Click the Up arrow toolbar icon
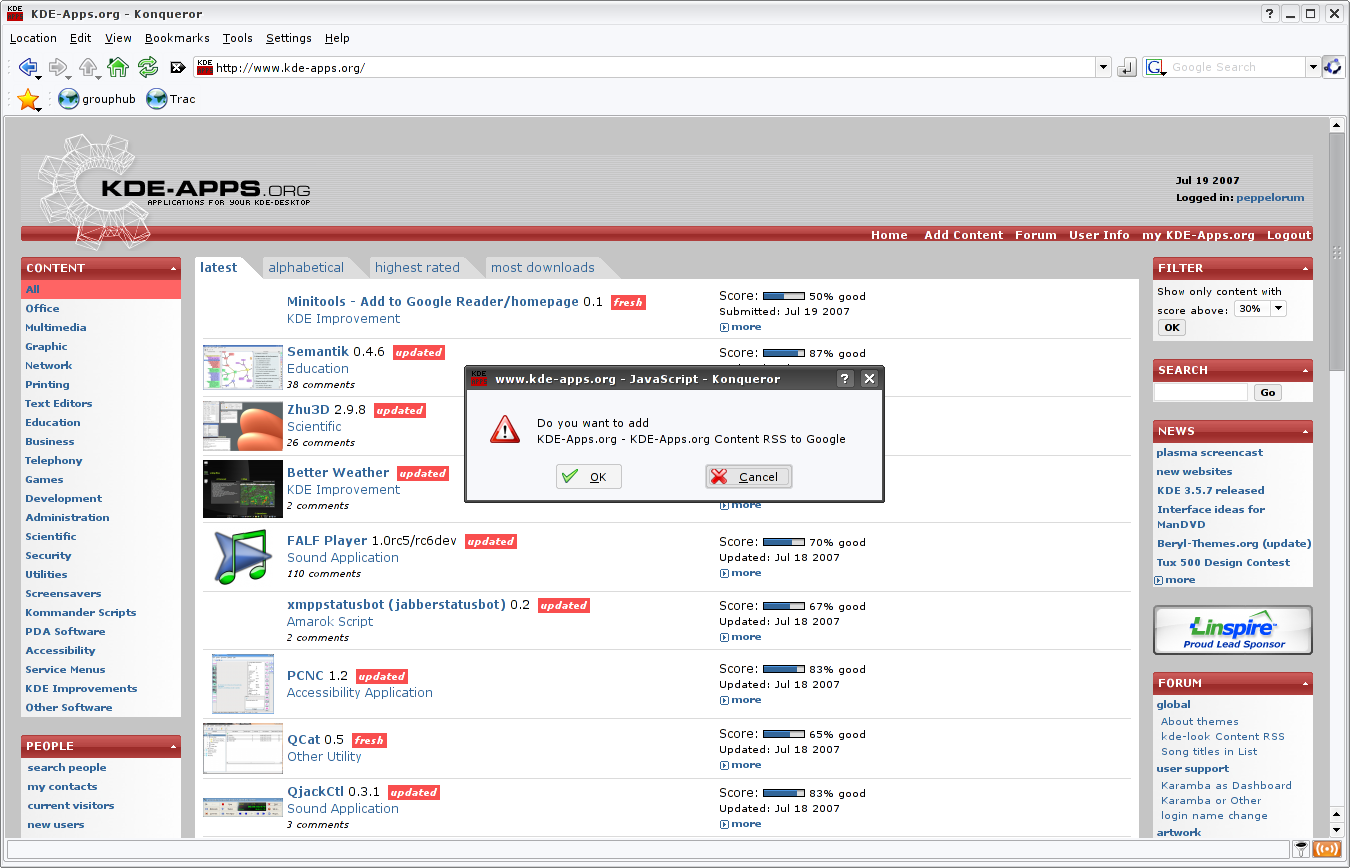 (x=88, y=67)
